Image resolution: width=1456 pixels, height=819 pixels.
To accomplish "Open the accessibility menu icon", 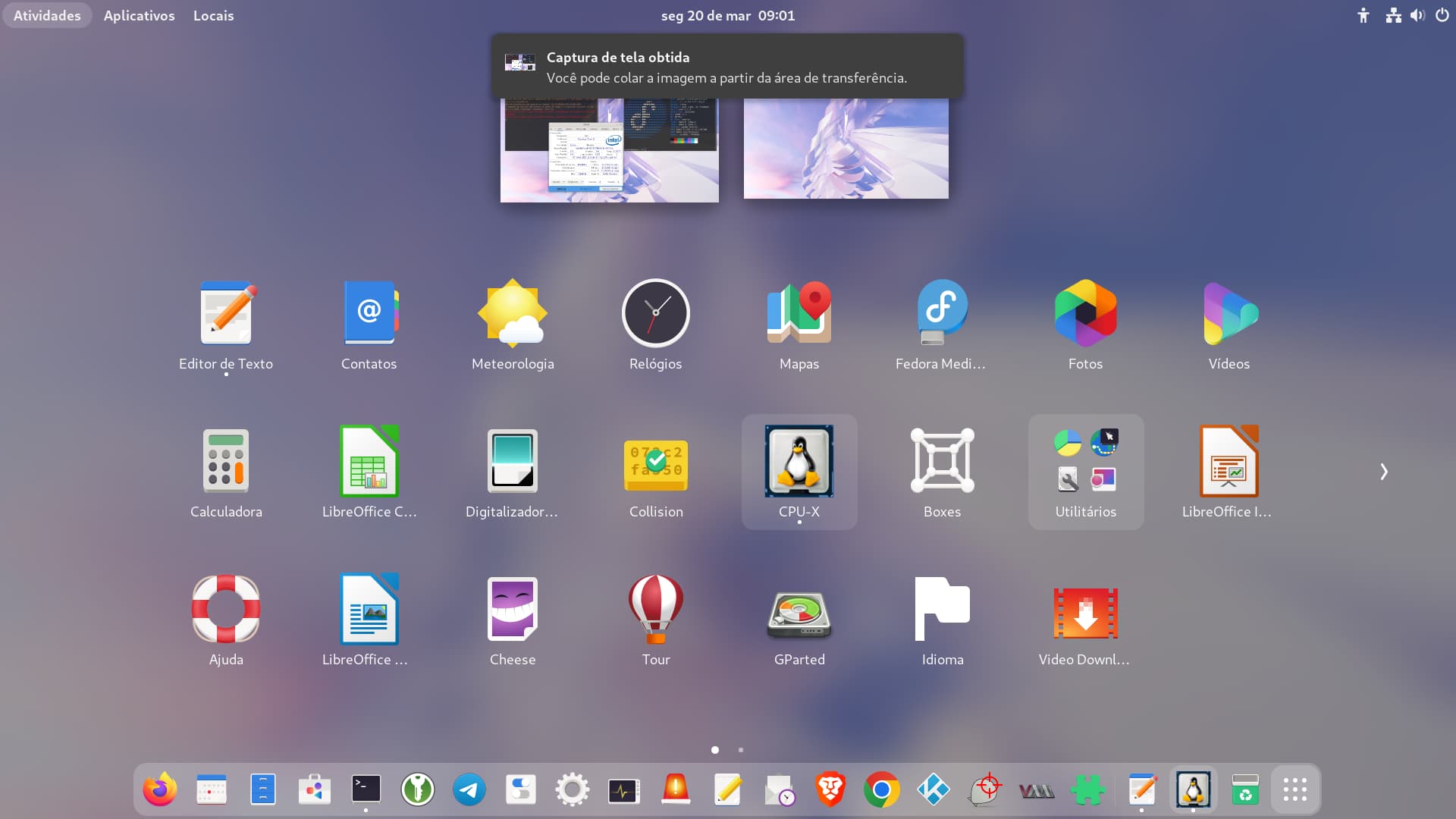I will pyautogui.click(x=1363, y=15).
